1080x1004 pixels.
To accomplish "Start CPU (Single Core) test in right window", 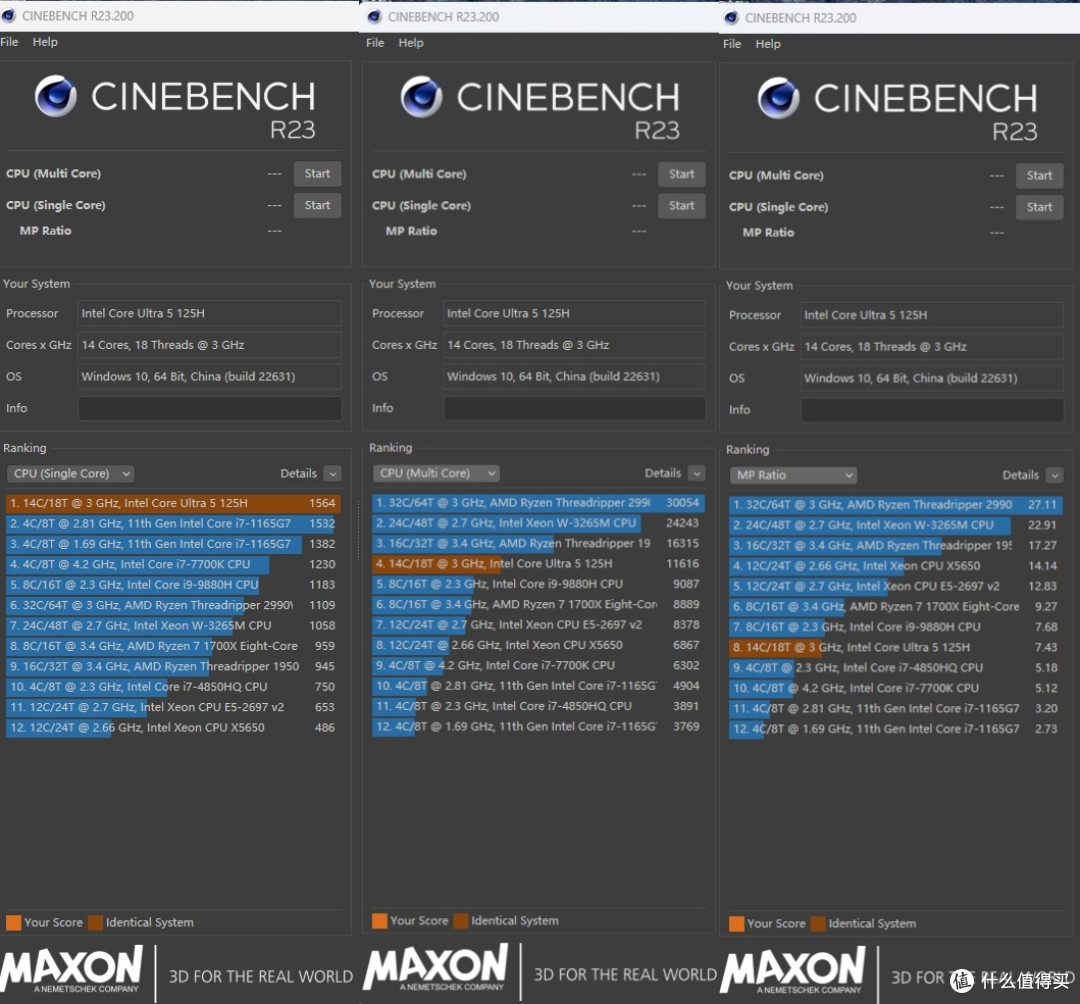I will 1039,207.
